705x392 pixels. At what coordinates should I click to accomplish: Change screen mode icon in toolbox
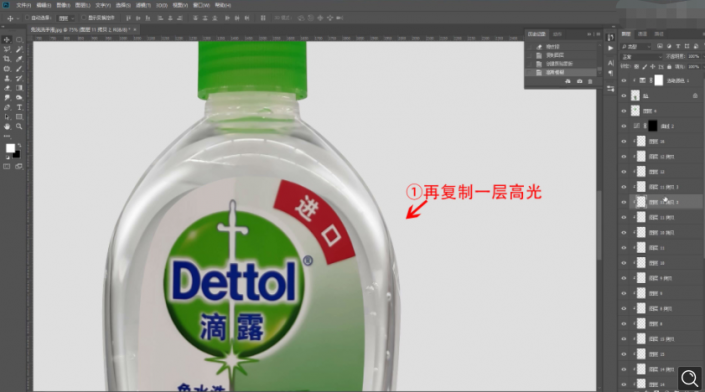pos(19,166)
